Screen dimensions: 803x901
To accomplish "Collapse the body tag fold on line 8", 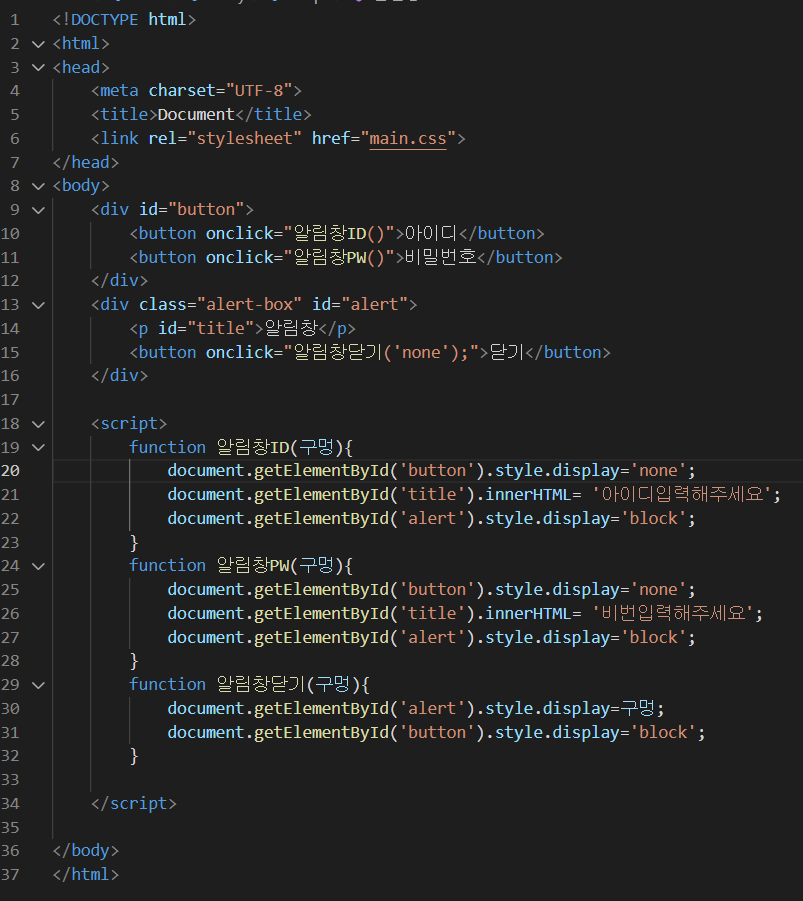I will click(38, 186).
